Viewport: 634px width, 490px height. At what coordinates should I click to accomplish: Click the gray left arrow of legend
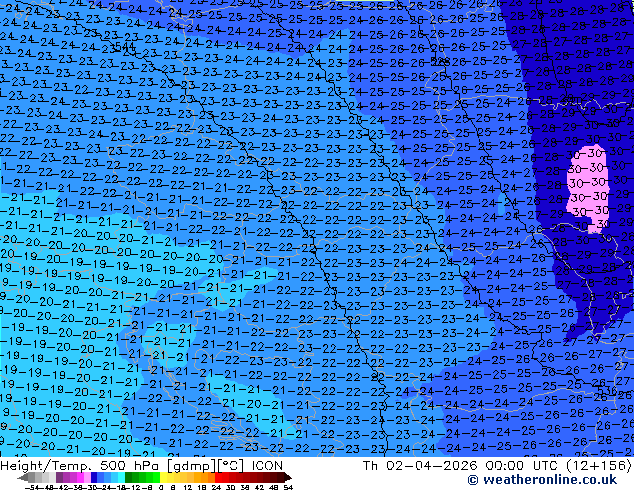coord(22,478)
